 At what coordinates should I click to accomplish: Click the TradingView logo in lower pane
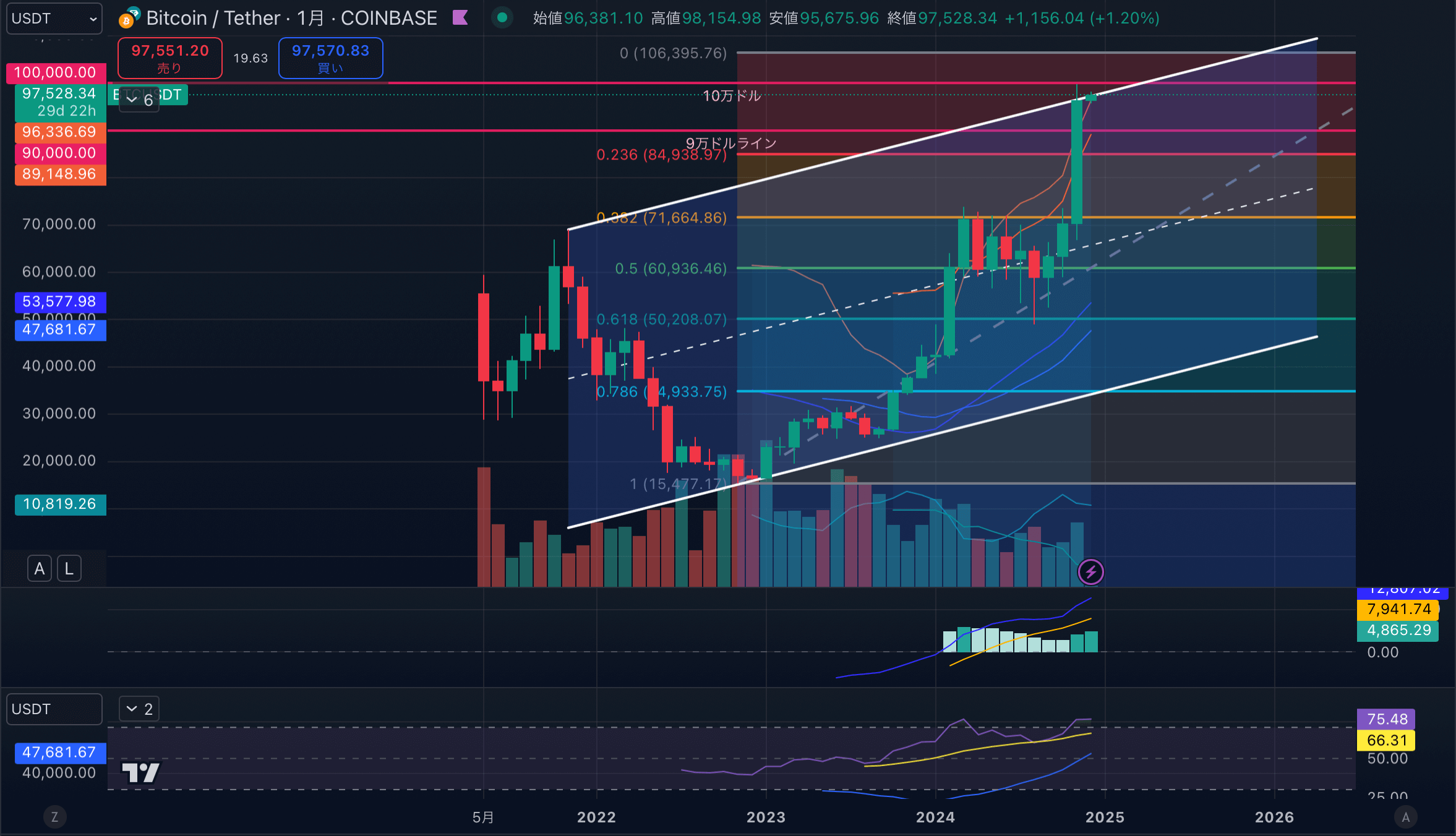pyautogui.click(x=140, y=772)
